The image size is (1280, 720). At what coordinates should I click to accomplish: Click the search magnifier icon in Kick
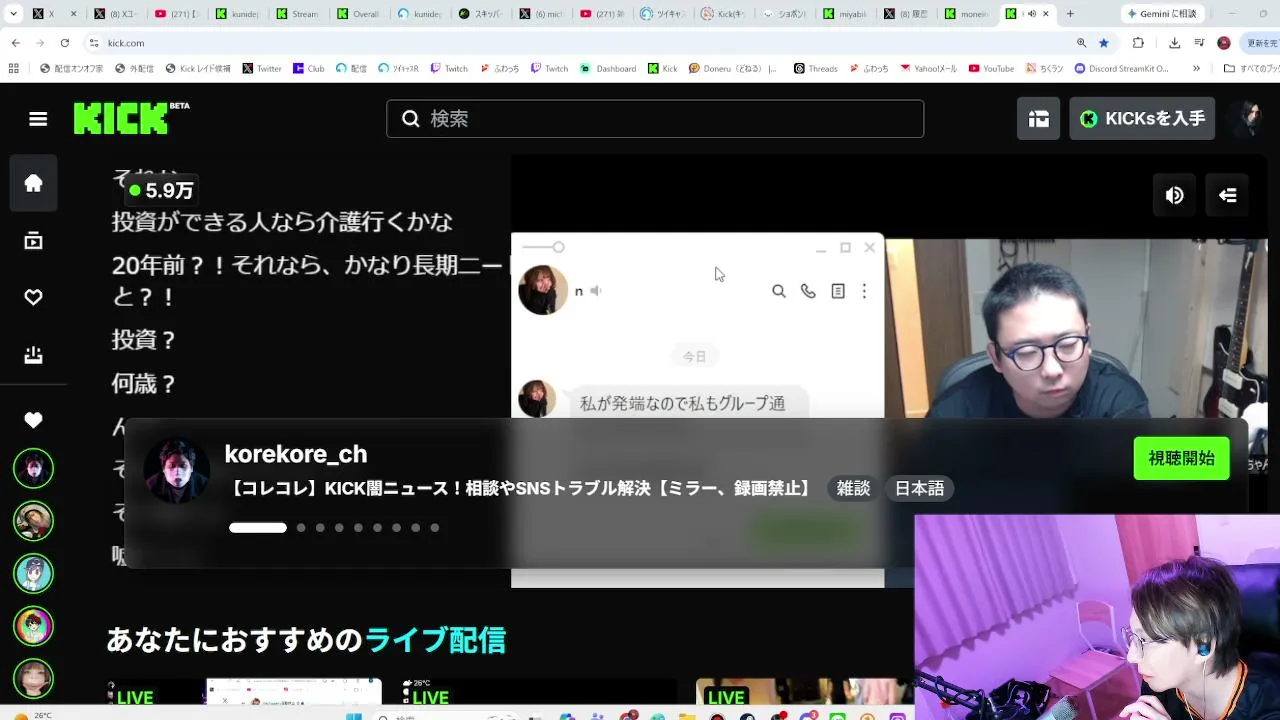411,119
